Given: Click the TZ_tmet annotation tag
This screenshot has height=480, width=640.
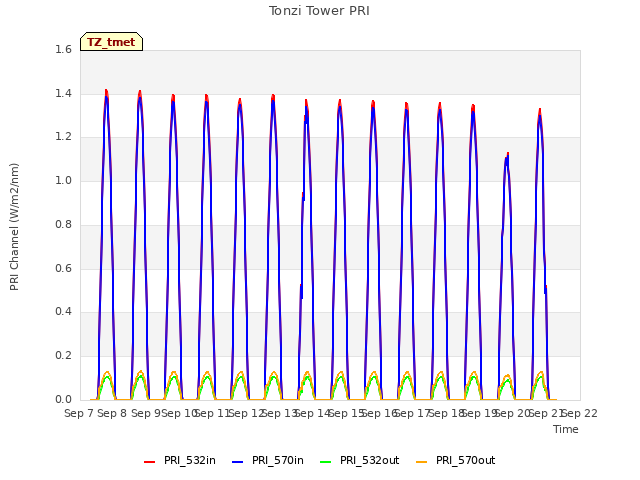Looking at the screenshot, I should pos(111,42).
